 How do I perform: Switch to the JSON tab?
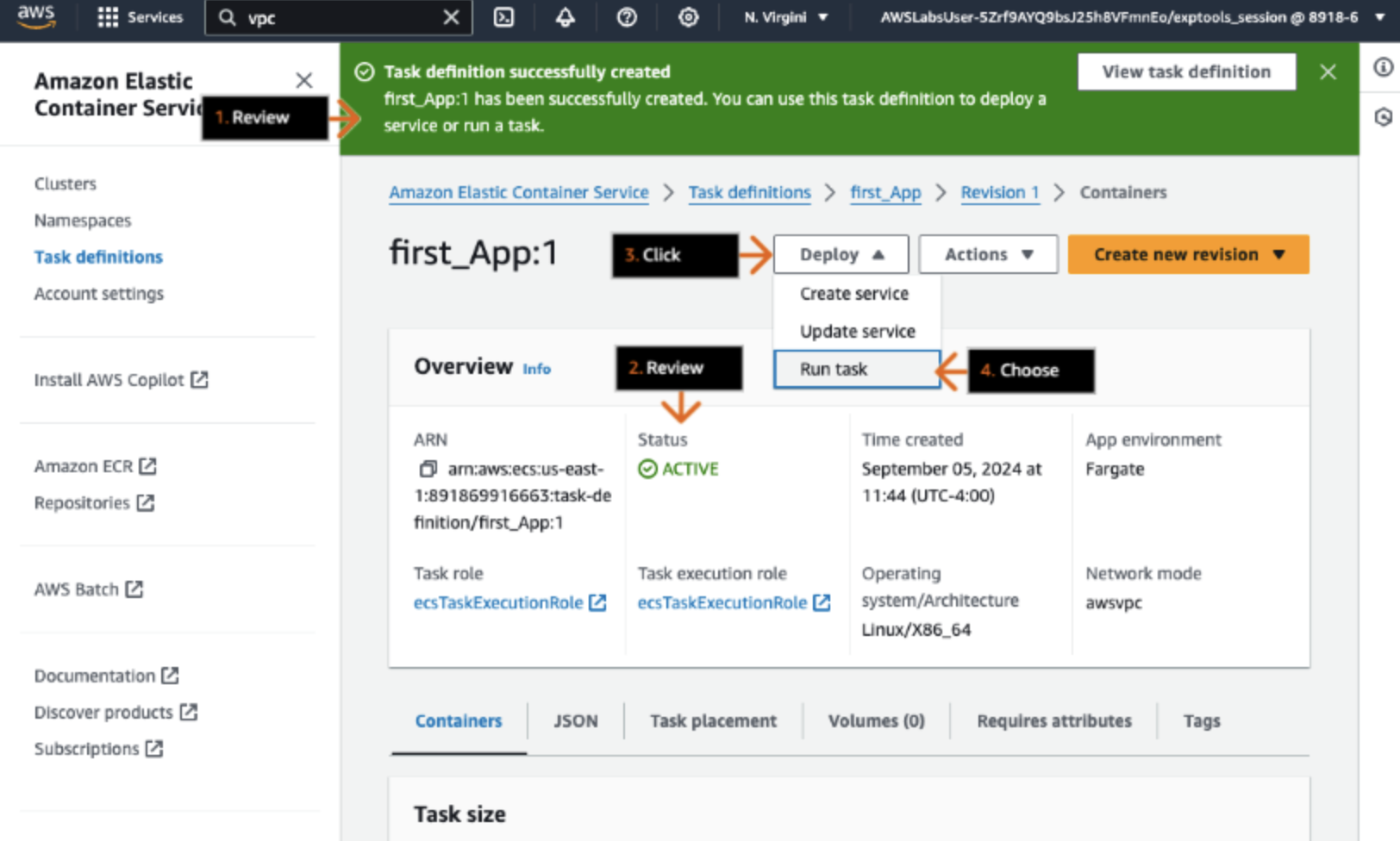[x=576, y=721]
